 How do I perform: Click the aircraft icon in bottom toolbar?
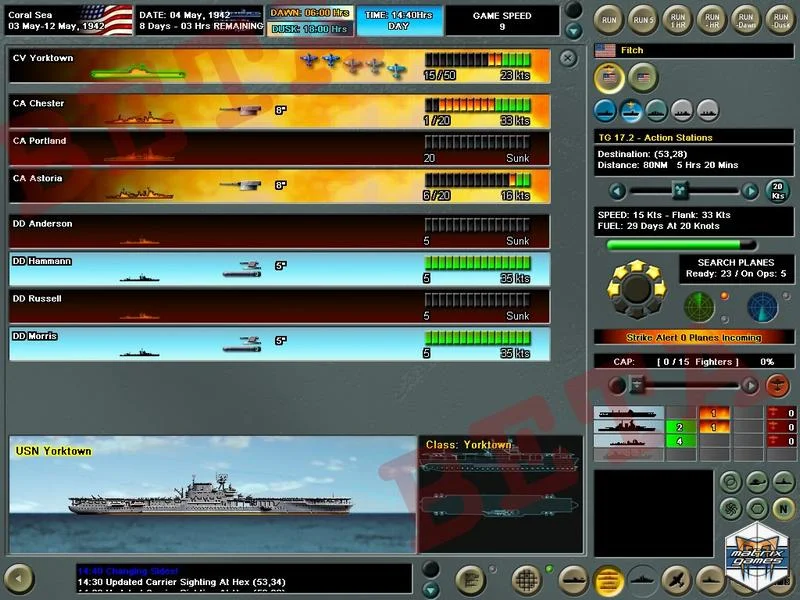pos(674,578)
